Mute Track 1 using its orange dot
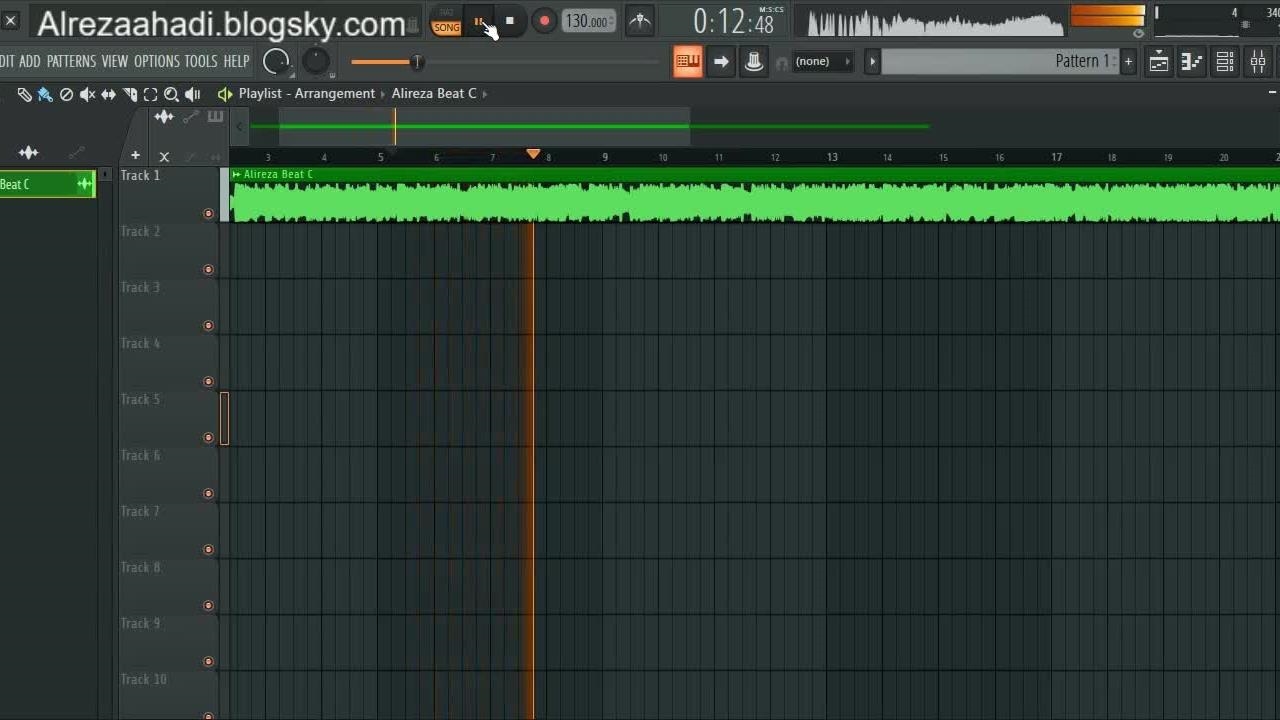Screen dimensions: 1280x720 tap(208, 214)
